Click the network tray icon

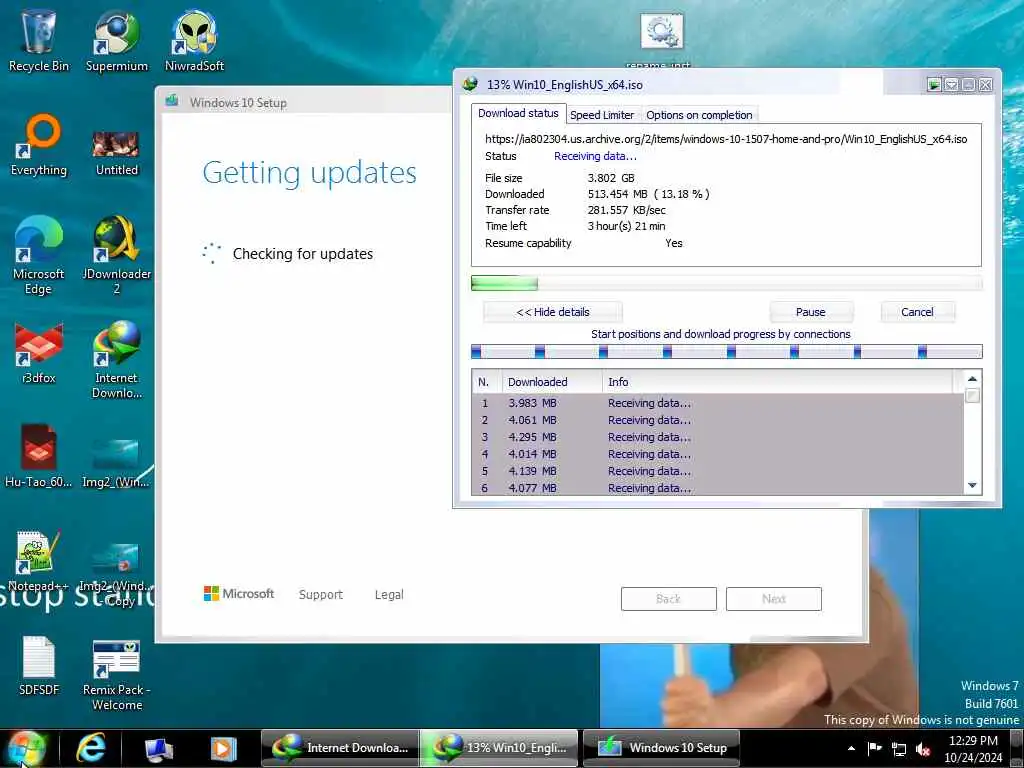pos(899,749)
